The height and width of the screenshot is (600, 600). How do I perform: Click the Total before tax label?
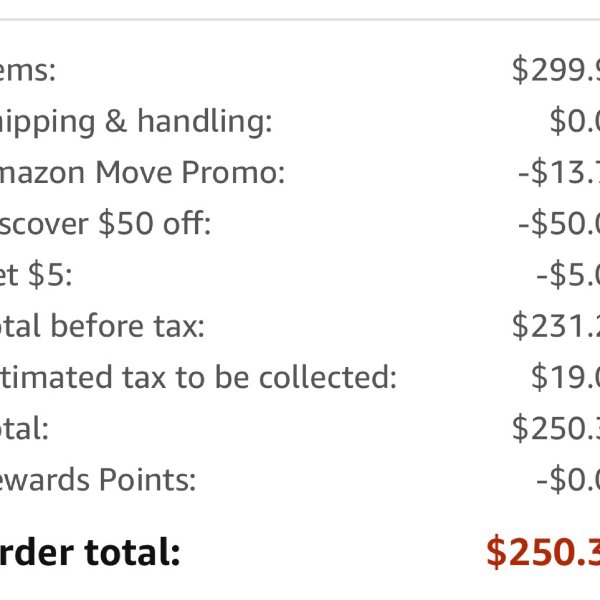pyautogui.click(x=102, y=326)
